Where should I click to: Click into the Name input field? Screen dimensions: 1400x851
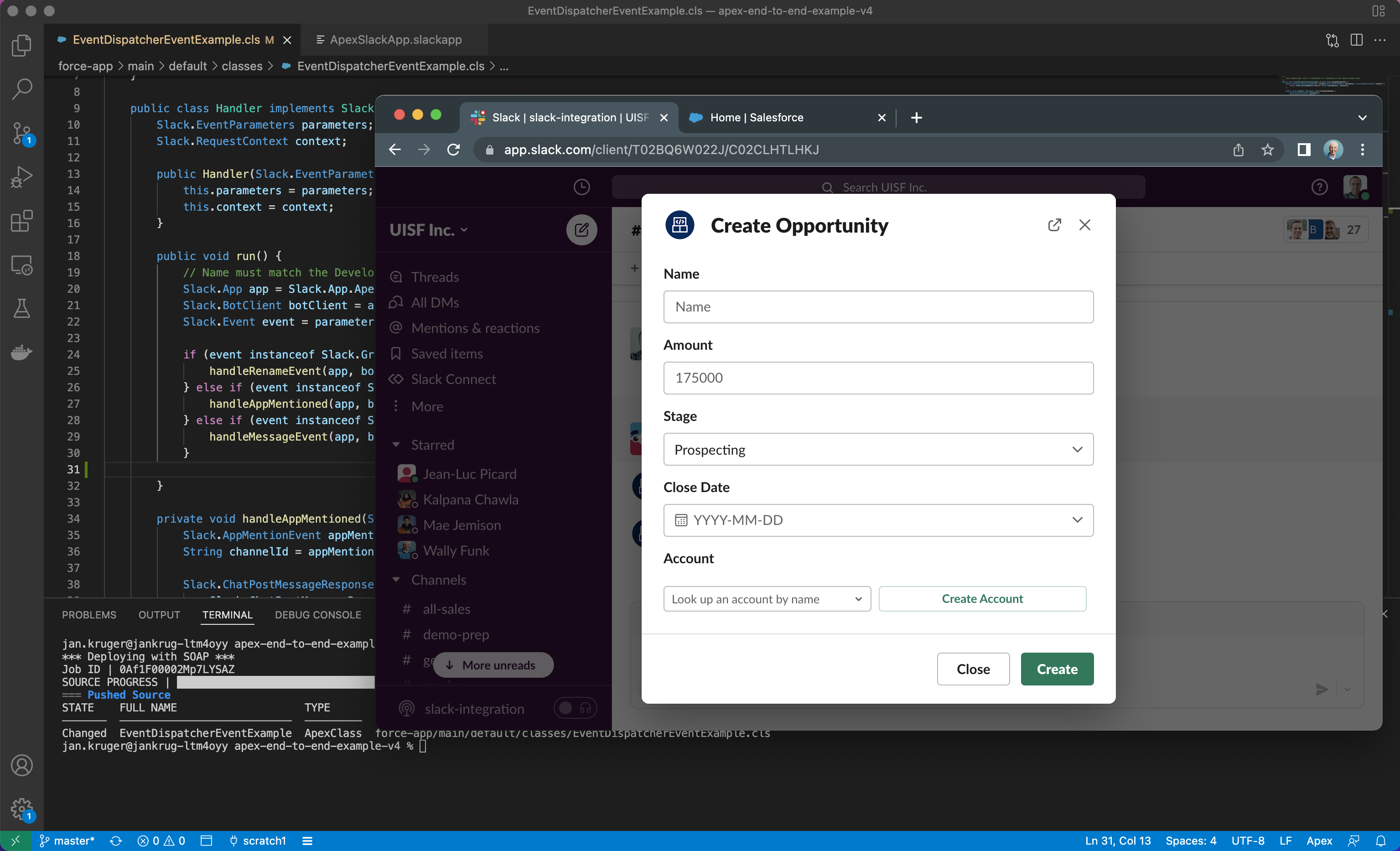[878, 307]
